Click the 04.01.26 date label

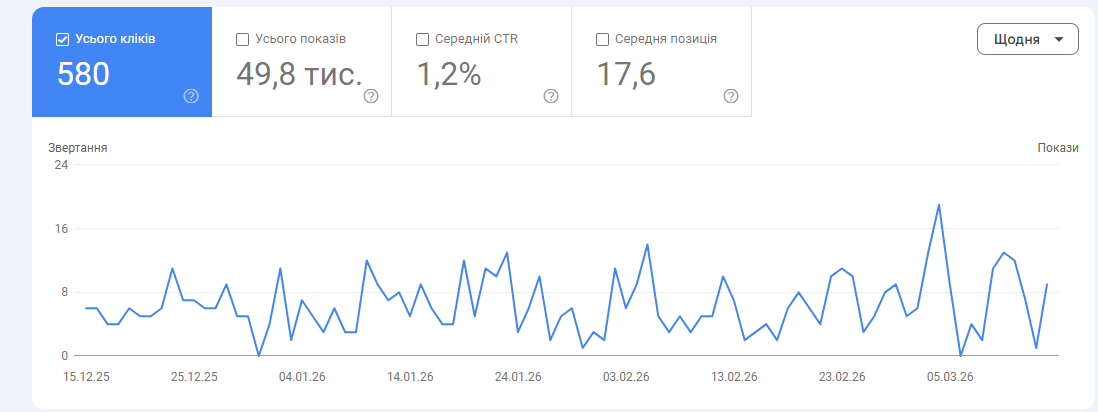302,377
